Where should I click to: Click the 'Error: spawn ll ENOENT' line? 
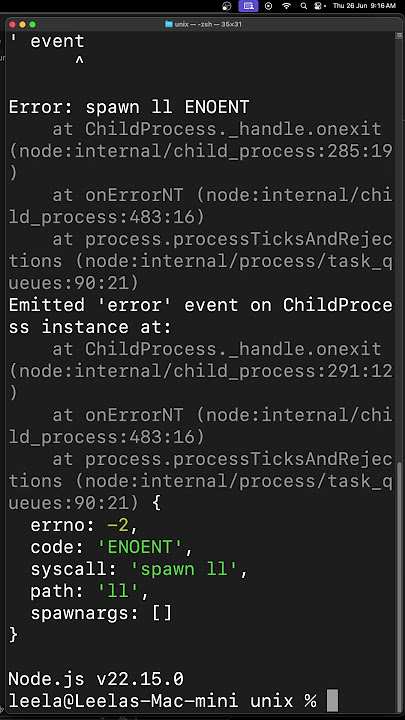click(129, 107)
